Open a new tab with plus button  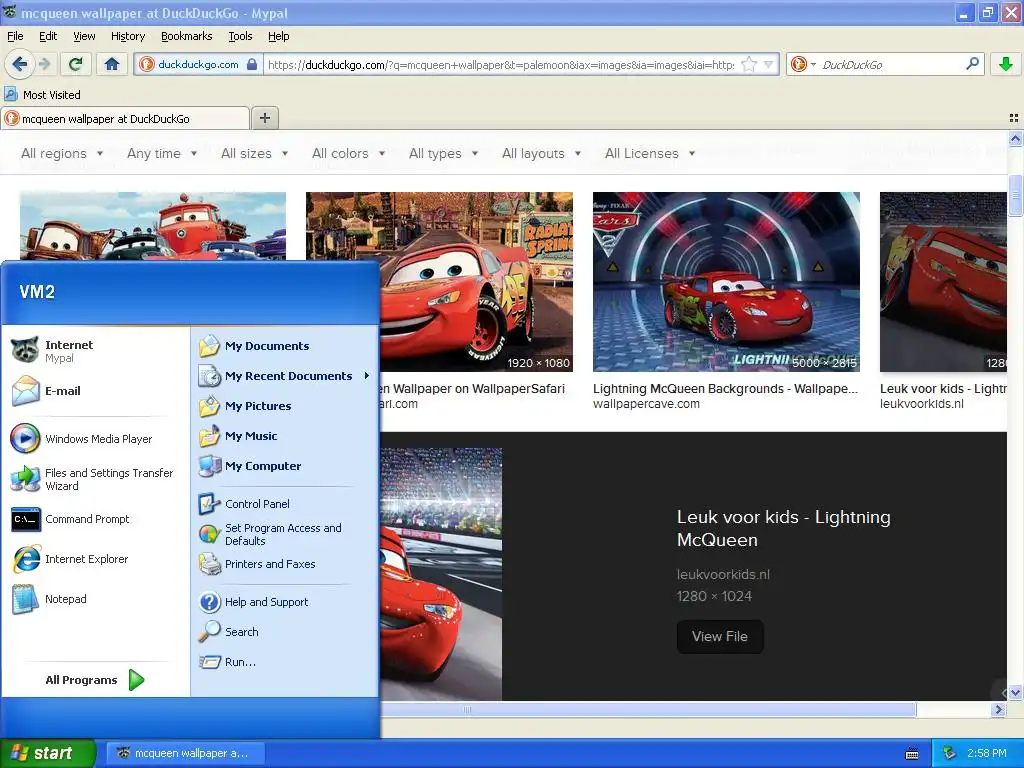(x=264, y=118)
